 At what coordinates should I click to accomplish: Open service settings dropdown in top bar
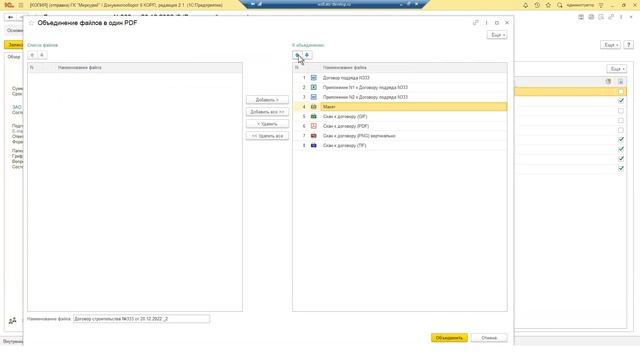601,5
